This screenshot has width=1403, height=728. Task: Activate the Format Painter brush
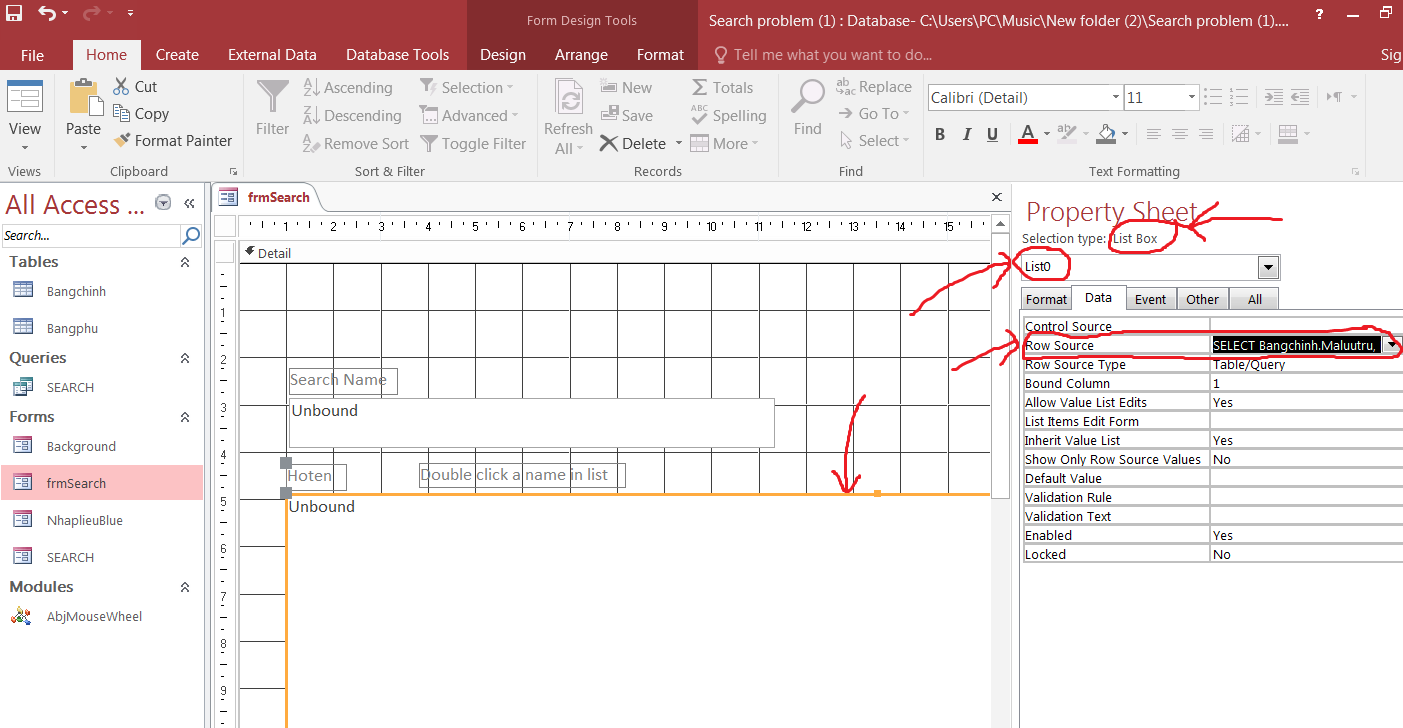tap(172, 141)
